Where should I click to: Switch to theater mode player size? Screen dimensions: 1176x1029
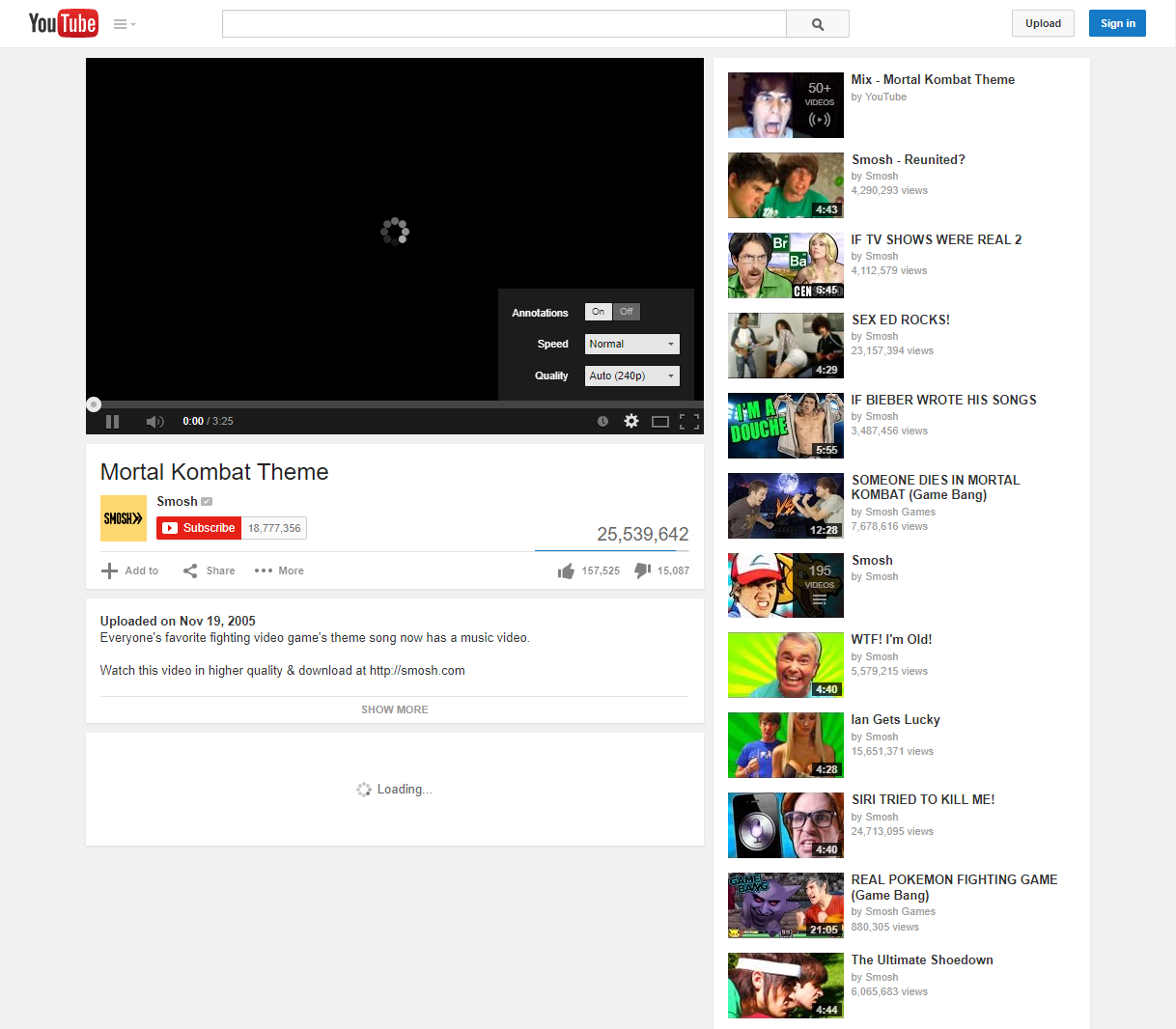pos(660,422)
